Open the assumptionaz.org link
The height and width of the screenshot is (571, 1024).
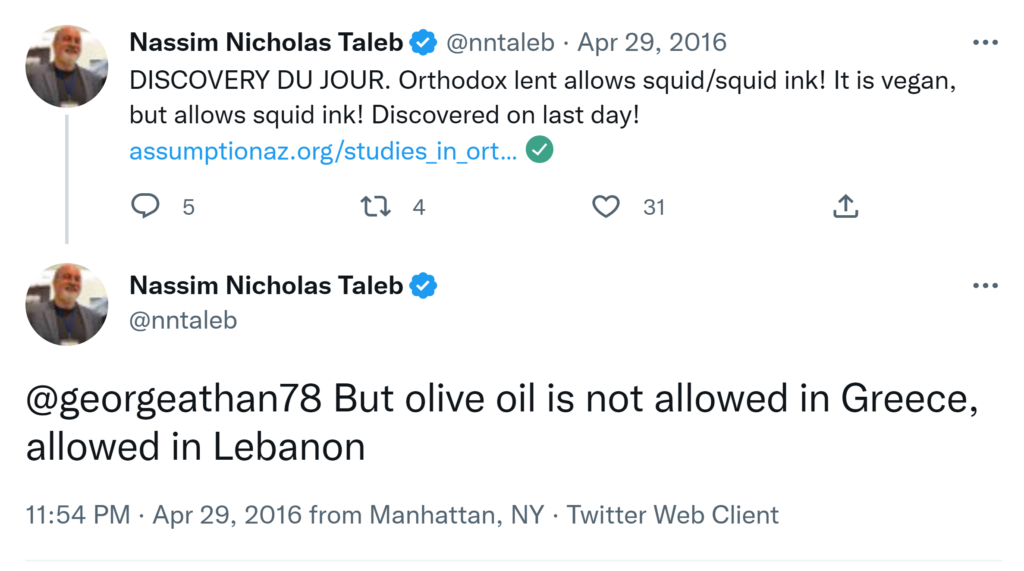[x=323, y=152]
